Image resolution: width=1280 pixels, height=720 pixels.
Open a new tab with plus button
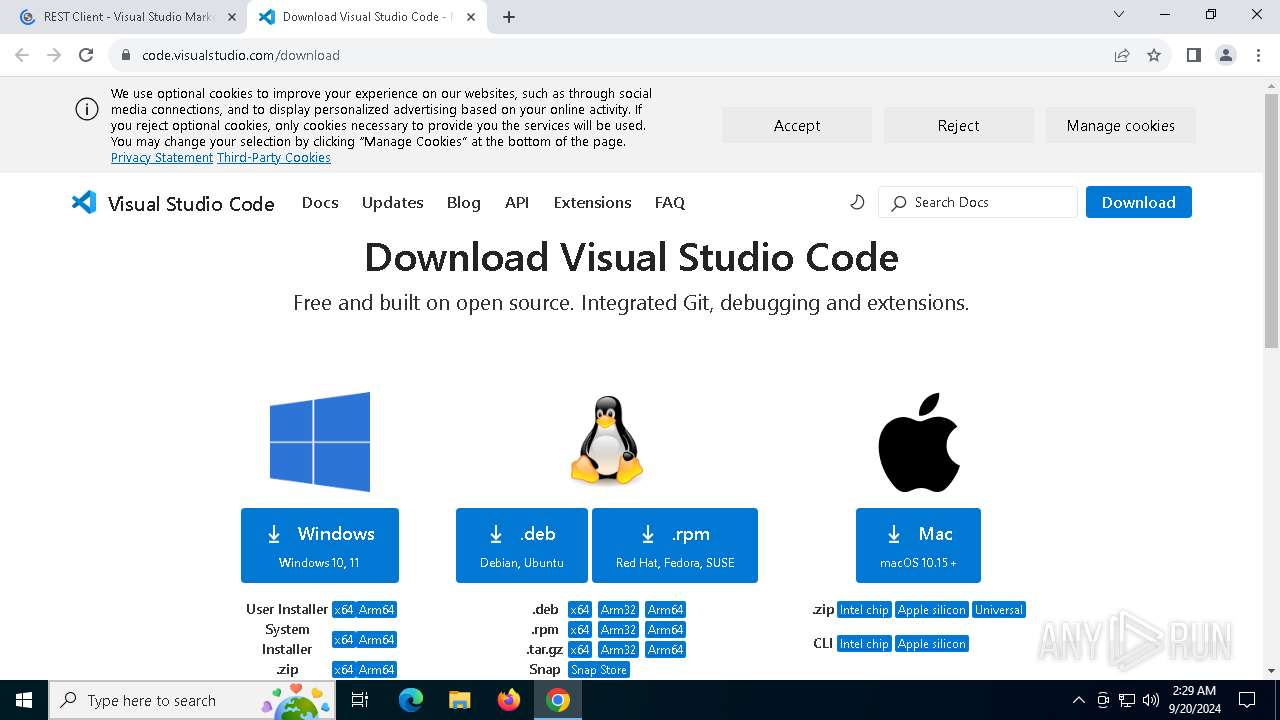(509, 17)
